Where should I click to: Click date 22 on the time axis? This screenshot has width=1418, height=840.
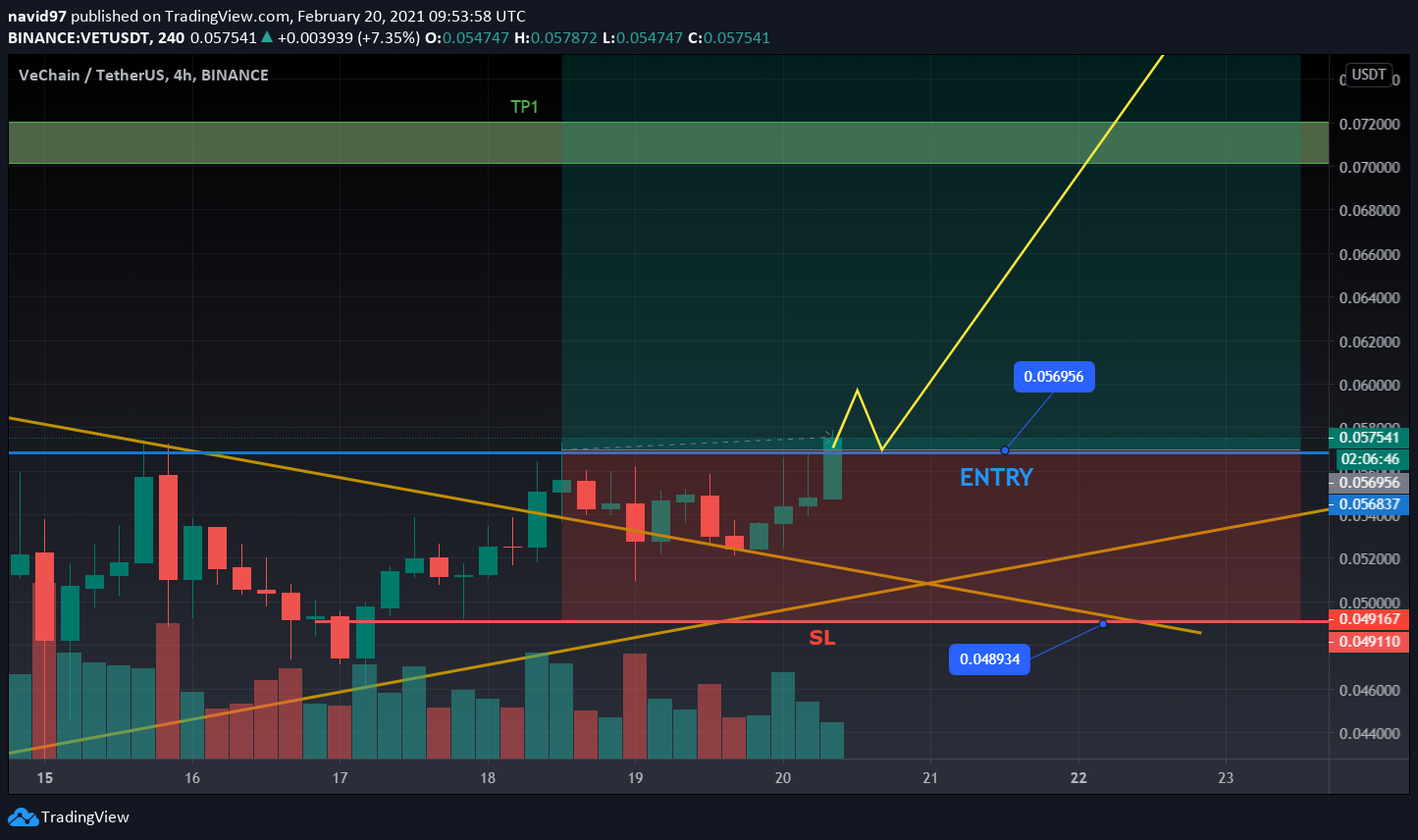[1078, 778]
